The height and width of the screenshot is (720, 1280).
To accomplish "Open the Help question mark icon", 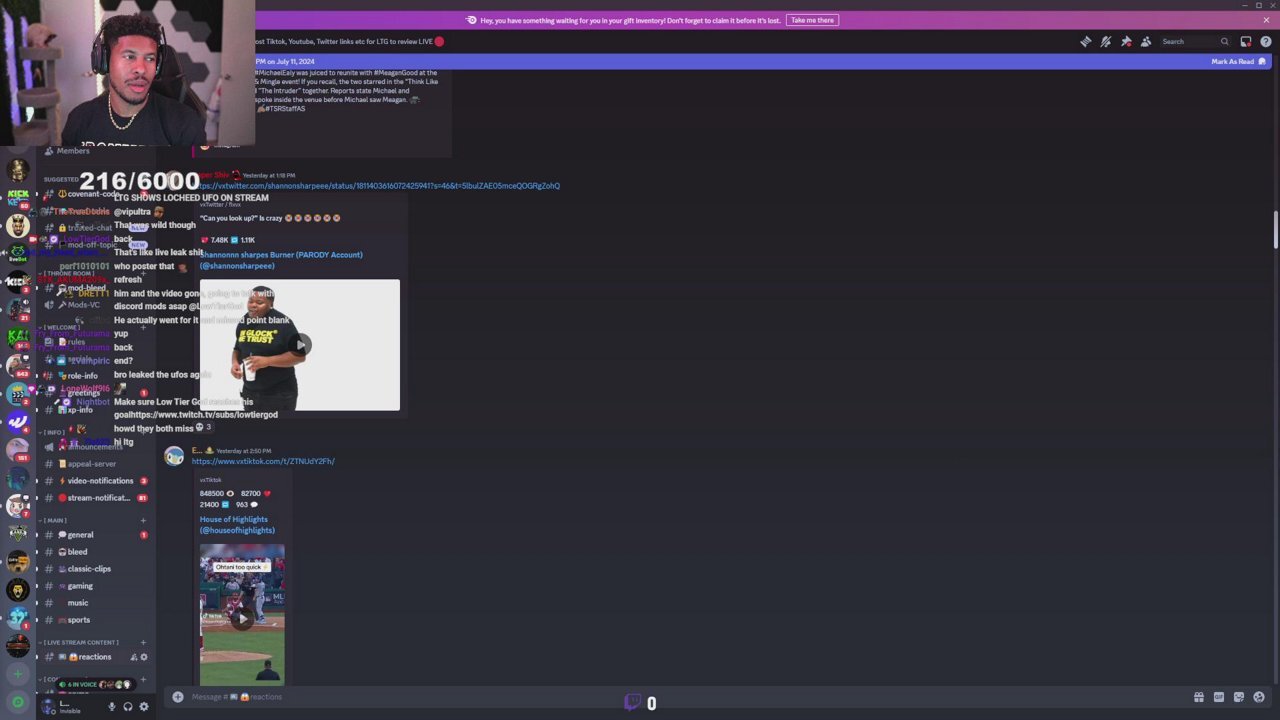I will click(x=1266, y=41).
